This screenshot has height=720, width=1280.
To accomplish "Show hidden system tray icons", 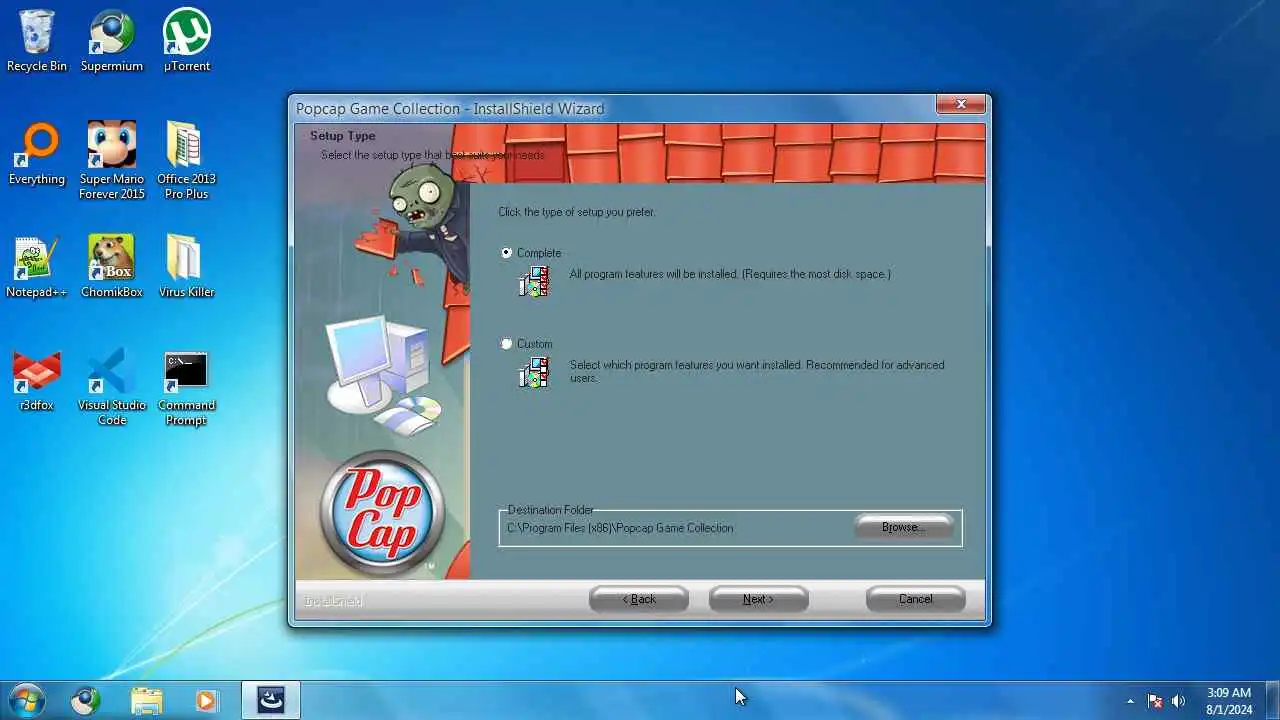I will coord(1131,701).
